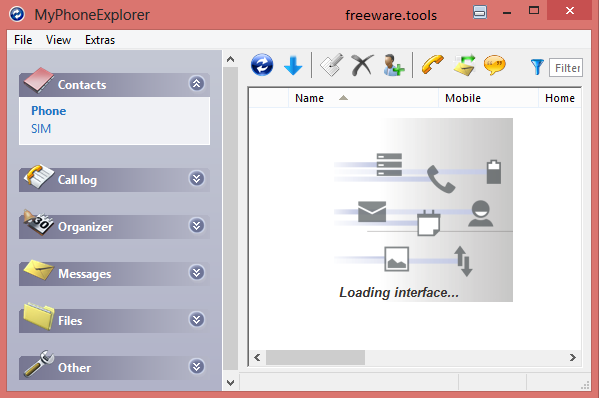The width and height of the screenshot is (599, 398).
Task: Click the Files header label
Action: (x=70, y=321)
